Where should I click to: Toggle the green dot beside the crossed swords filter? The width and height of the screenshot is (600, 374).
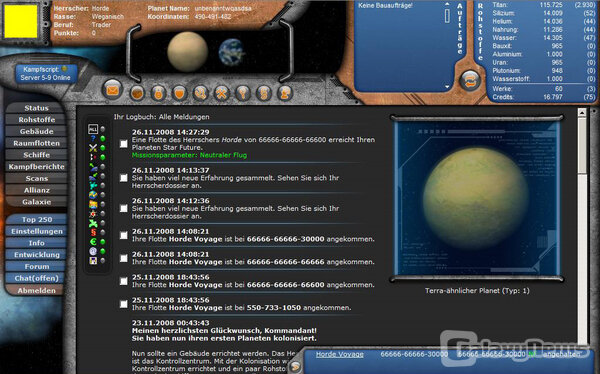point(103,148)
